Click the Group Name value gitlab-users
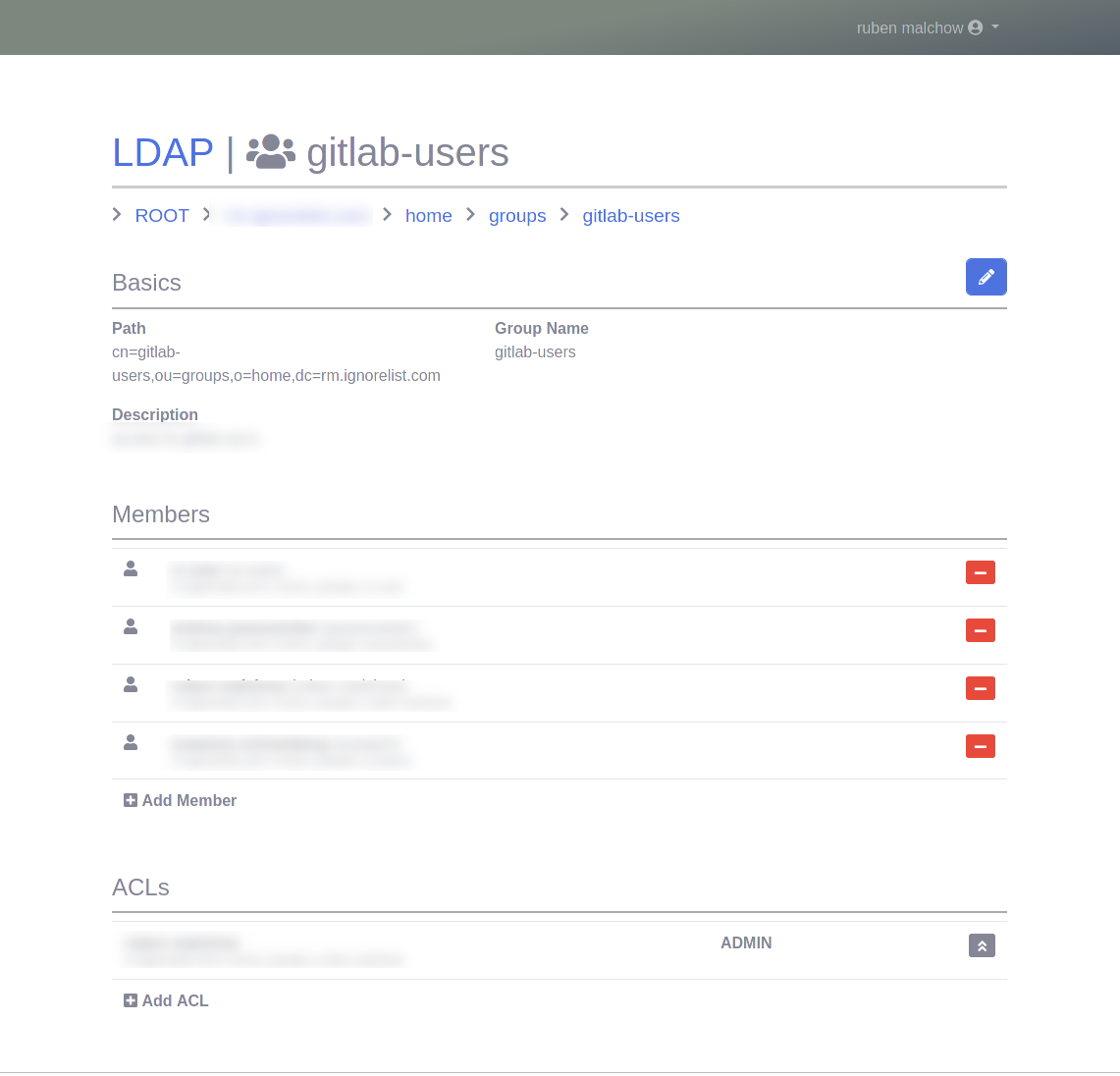The image size is (1120, 1076). point(535,352)
